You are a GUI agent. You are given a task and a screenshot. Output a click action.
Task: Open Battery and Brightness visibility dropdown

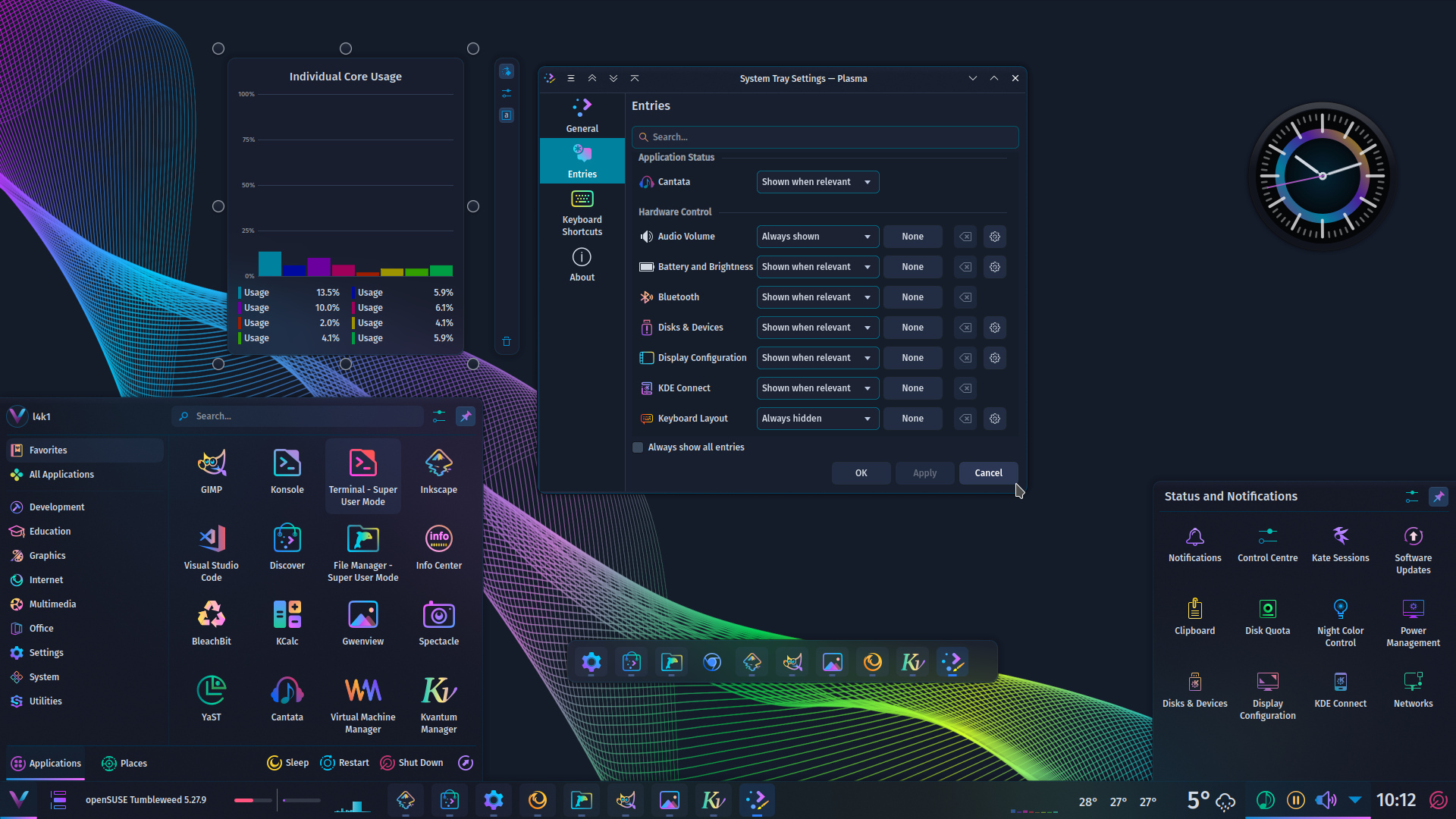[x=817, y=267]
